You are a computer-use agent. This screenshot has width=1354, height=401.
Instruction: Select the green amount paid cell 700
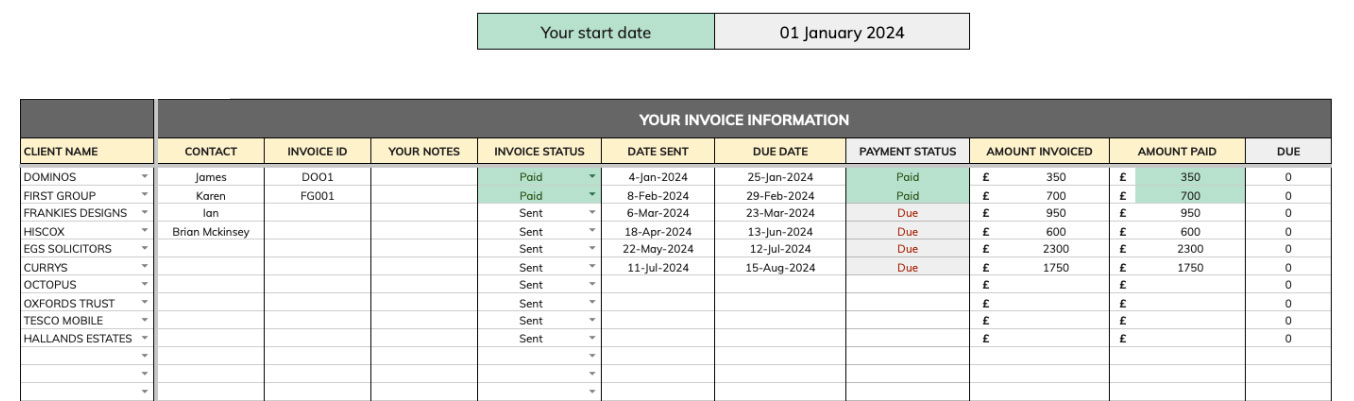click(x=1189, y=195)
